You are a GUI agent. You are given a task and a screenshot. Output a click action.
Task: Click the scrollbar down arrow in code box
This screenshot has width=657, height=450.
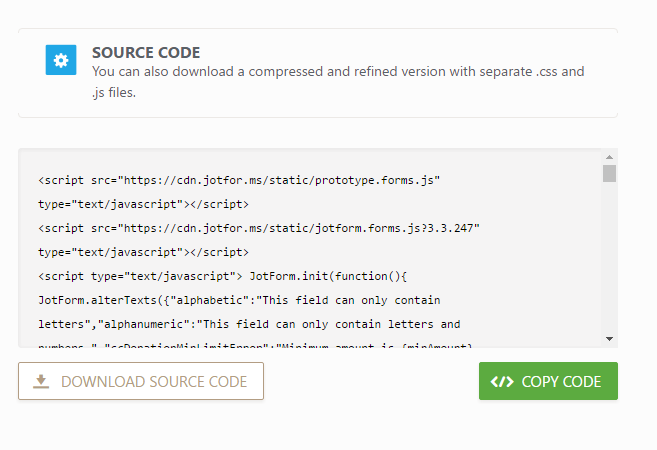(x=609, y=340)
